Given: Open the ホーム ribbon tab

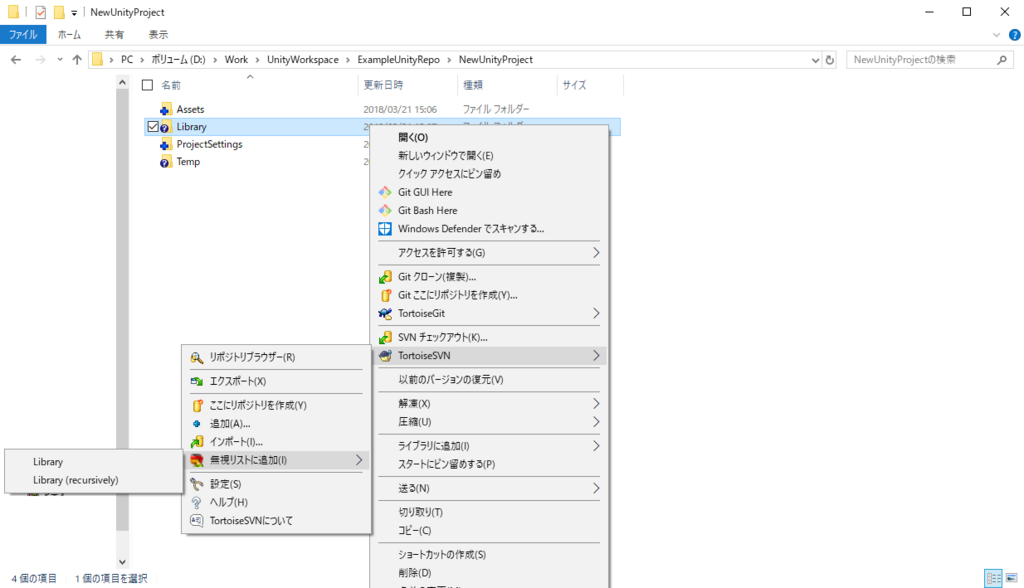Looking at the screenshot, I should (x=69, y=35).
